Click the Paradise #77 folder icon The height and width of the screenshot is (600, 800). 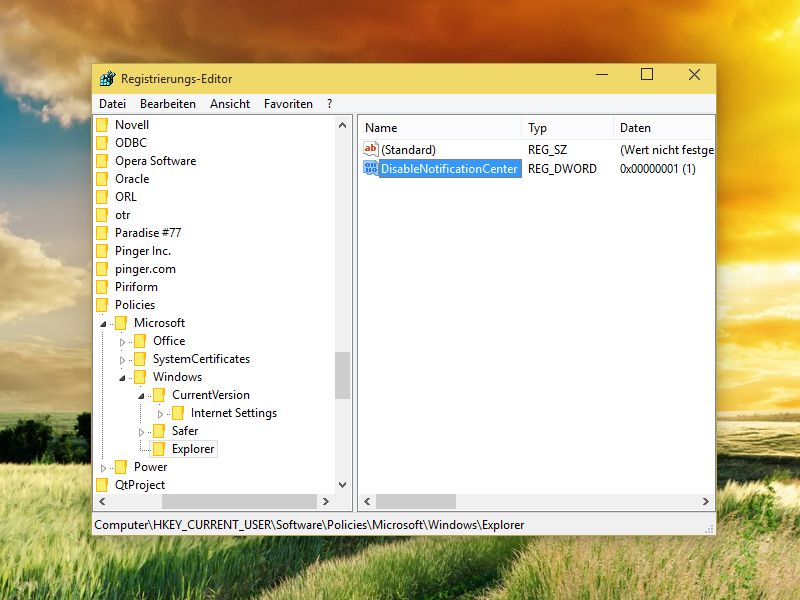[102, 233]
